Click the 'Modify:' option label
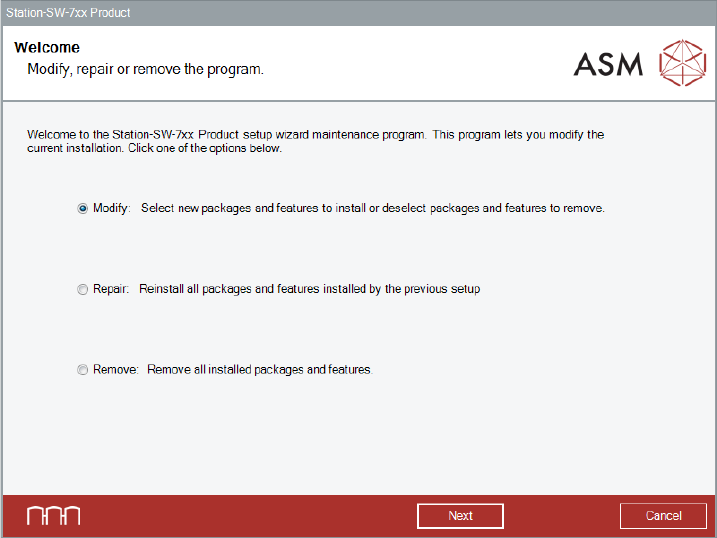Screen dimensions: 717x538 click(112, 208)
